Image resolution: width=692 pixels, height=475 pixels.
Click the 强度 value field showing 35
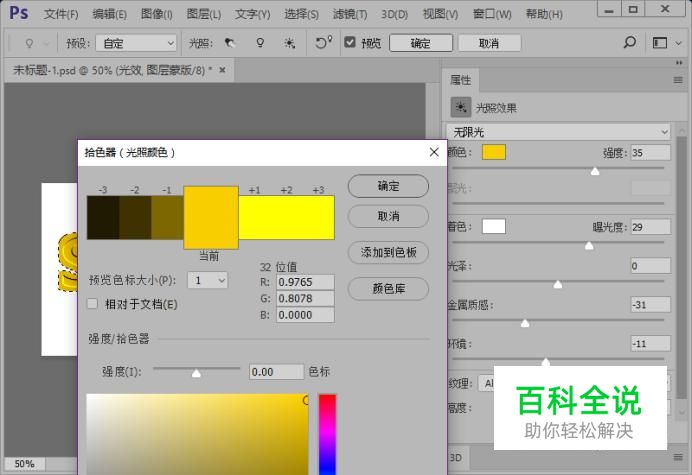(x=651, y=153)
